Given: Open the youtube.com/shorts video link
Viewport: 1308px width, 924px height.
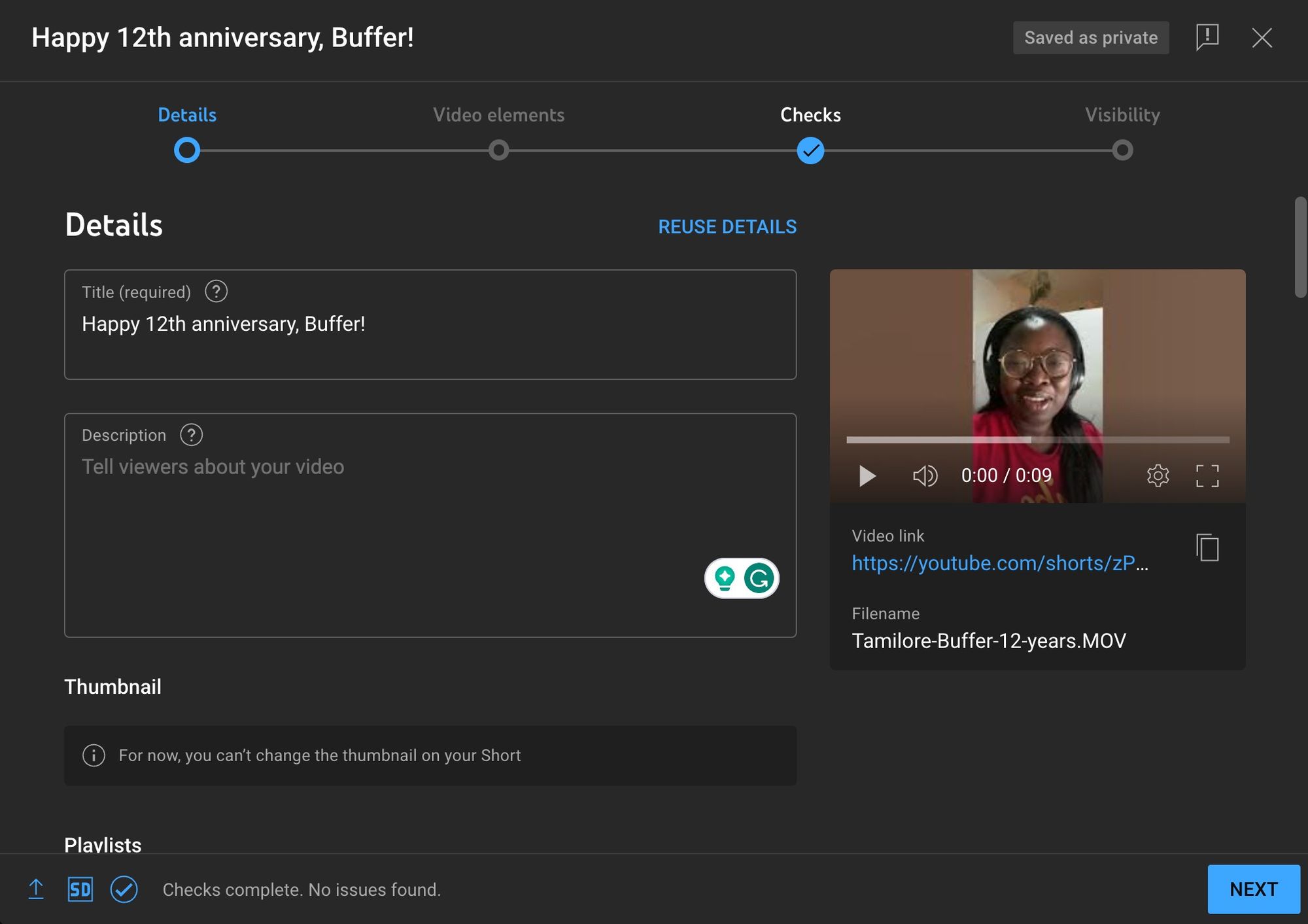Looking at the screenshot, I should click(x=998, y=563).
